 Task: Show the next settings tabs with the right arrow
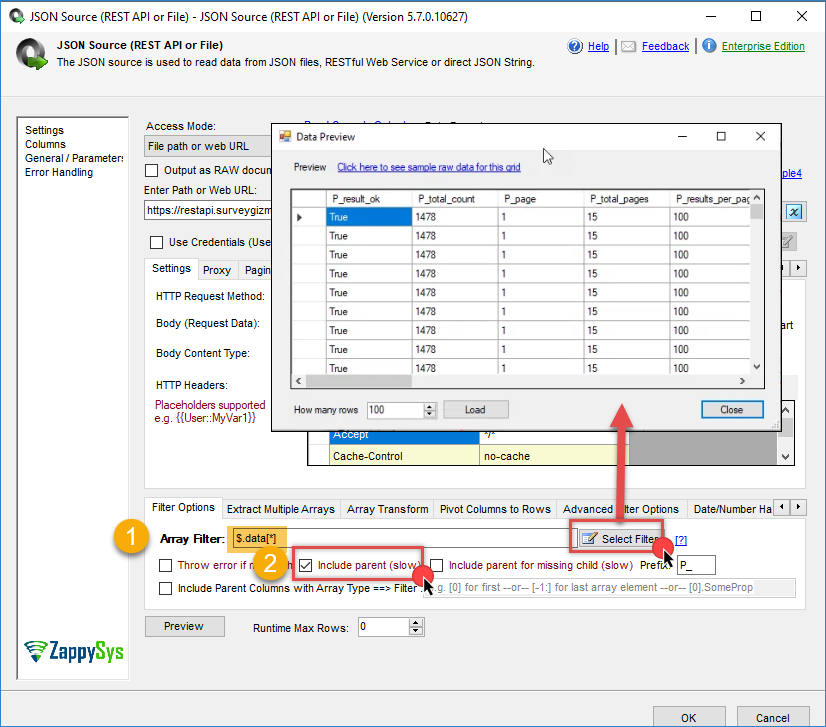click(x=799, y=268)
